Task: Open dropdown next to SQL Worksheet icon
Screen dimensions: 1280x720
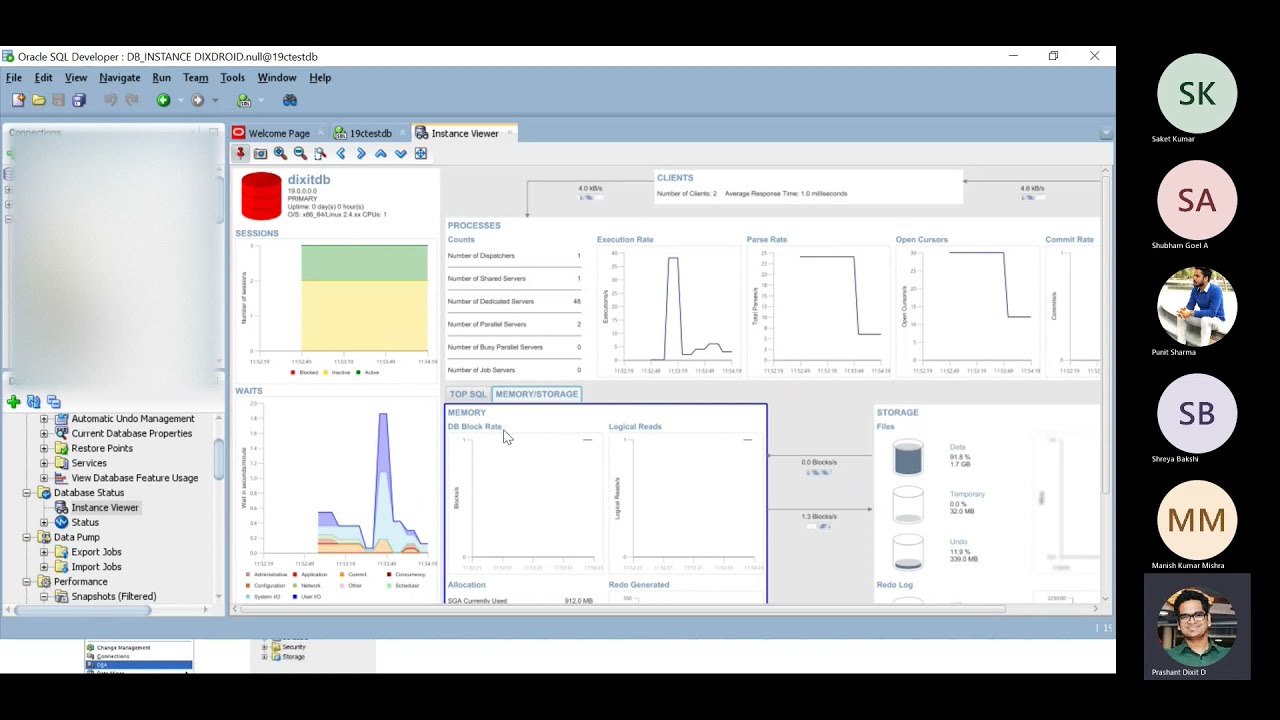Action: click(x=260, y=100)
